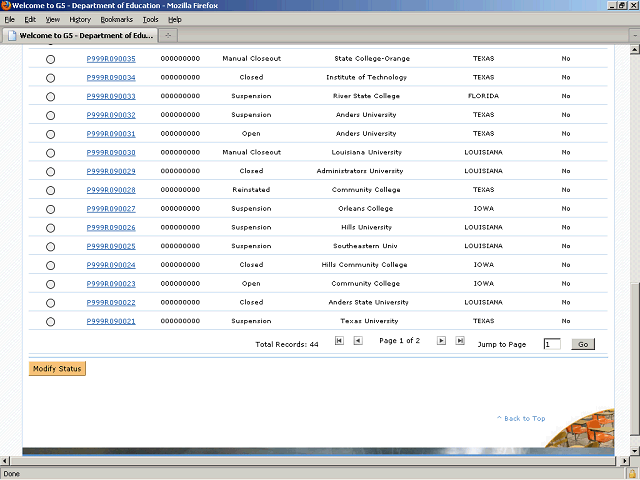Select the radio button for P999R090024
This screenshot has width=640, height=480.
pos(50,266)
